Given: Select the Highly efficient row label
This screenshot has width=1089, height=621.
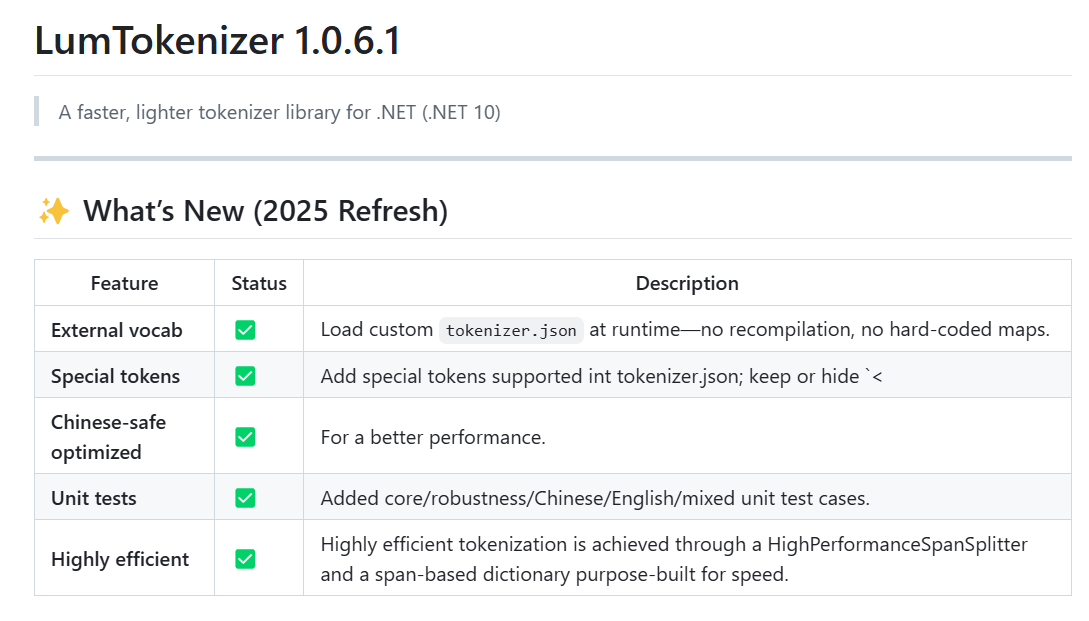Looking at the screenshot, I should (120, 559).
